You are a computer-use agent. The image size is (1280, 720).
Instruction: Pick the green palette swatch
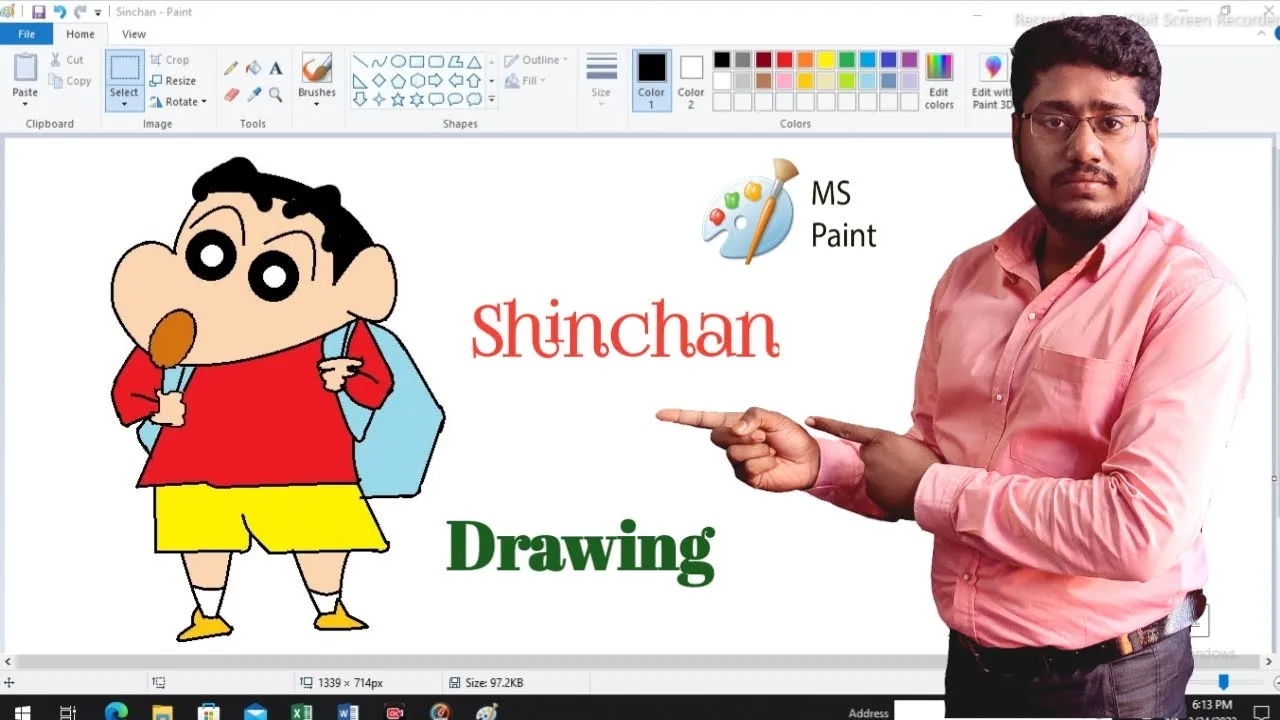pyautogui.click(x=847, y=60)
